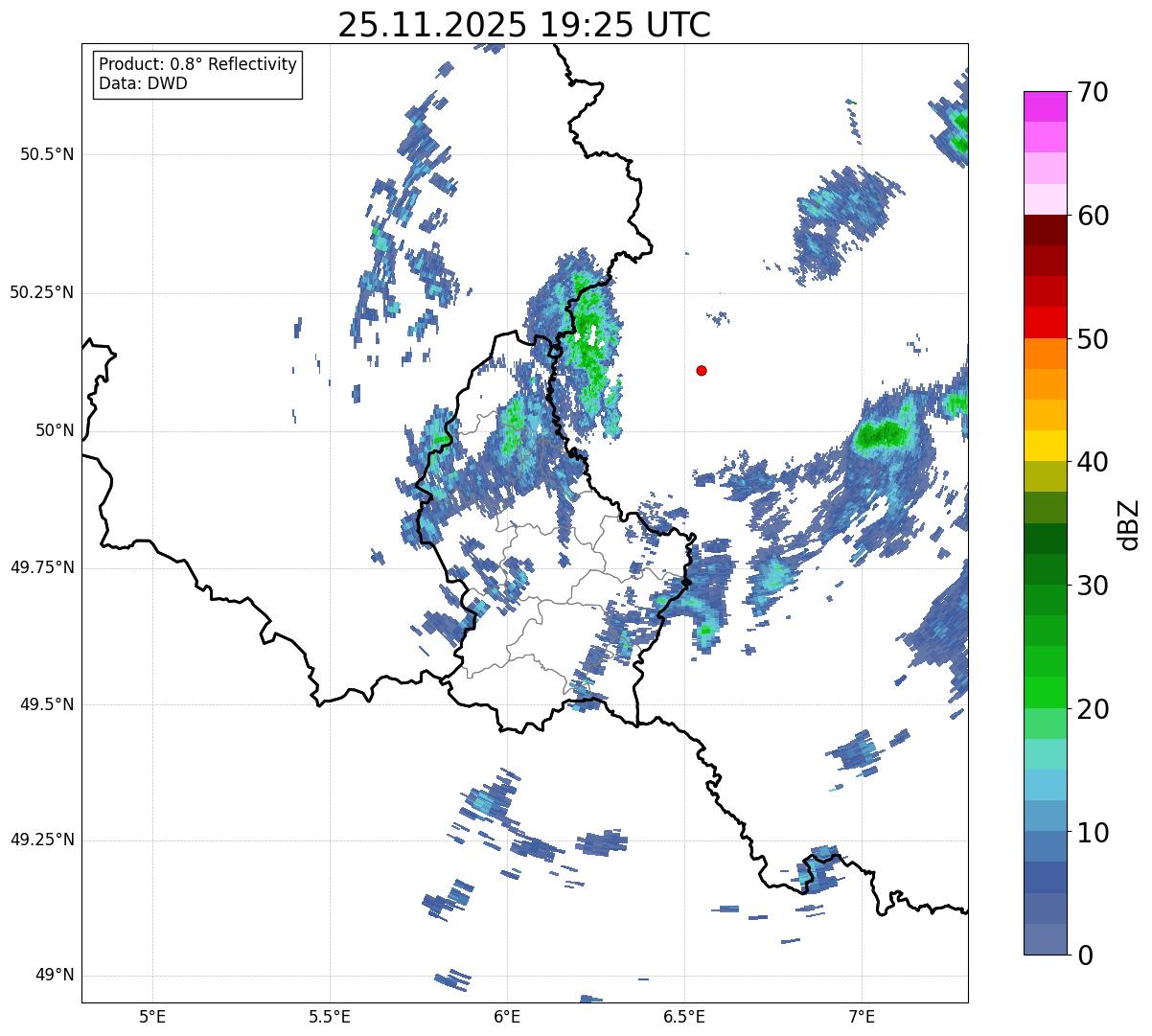Image resolution: width=1152 pixels, height=1036 pixels.
Task: Click the 49.75°N latitude label
Action: [x=42, y=567]
